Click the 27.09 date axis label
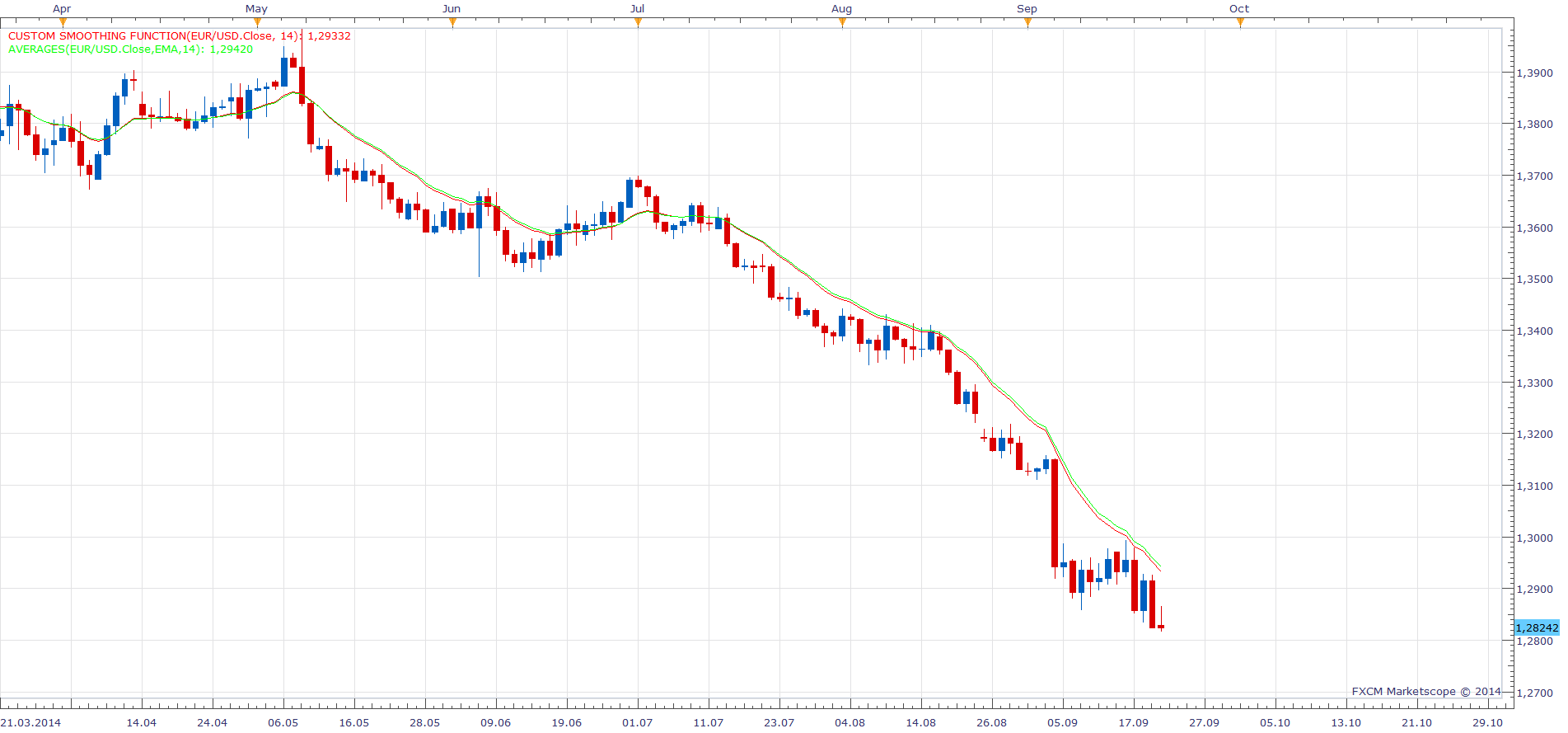This screenshot has height=733, width=1568. (x=1205, y=722)
